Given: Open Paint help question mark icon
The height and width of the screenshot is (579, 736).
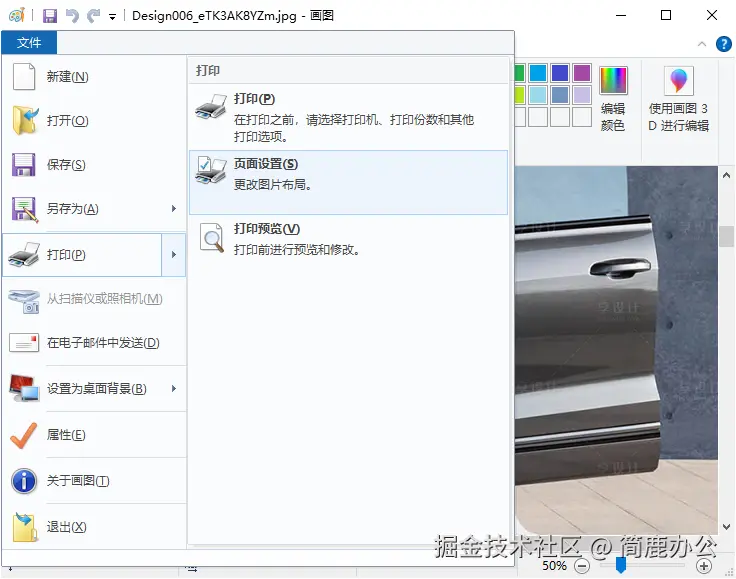Looking at the screenshot, I should [x=724, y=44].
